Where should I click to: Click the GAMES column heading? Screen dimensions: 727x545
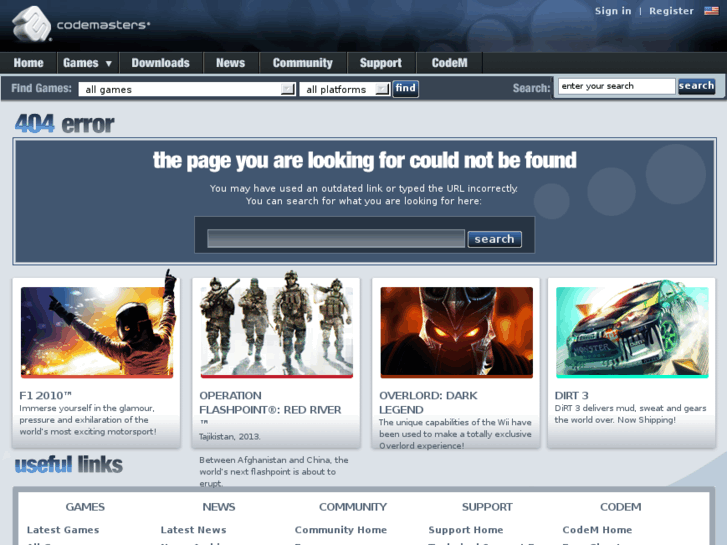click(85, 507)
